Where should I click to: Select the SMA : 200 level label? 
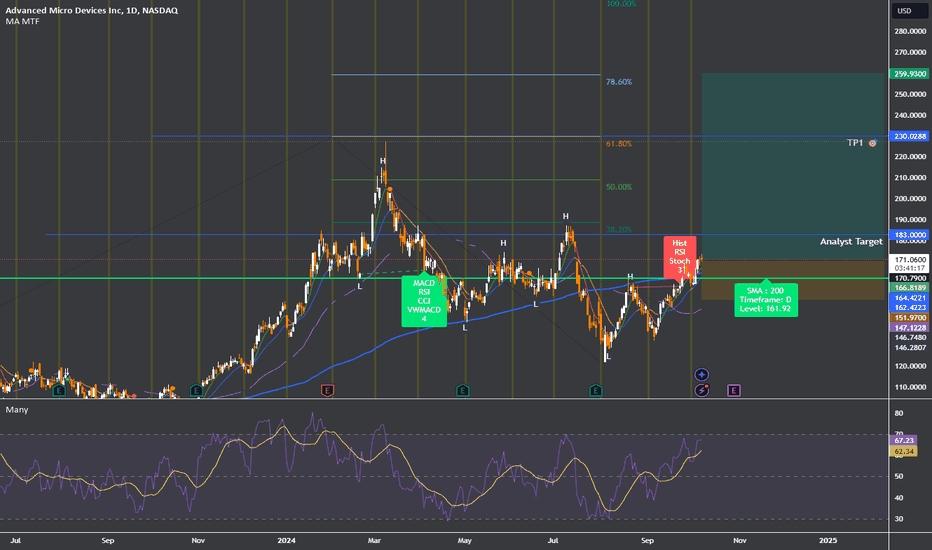[x=766, y=300]
